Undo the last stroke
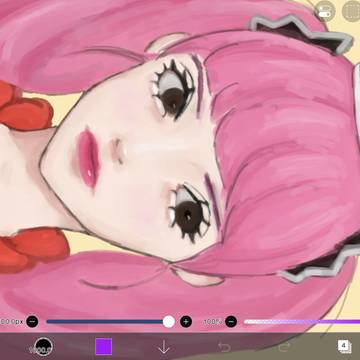Viewport: 360px width, 360px height. click(224, 347)
